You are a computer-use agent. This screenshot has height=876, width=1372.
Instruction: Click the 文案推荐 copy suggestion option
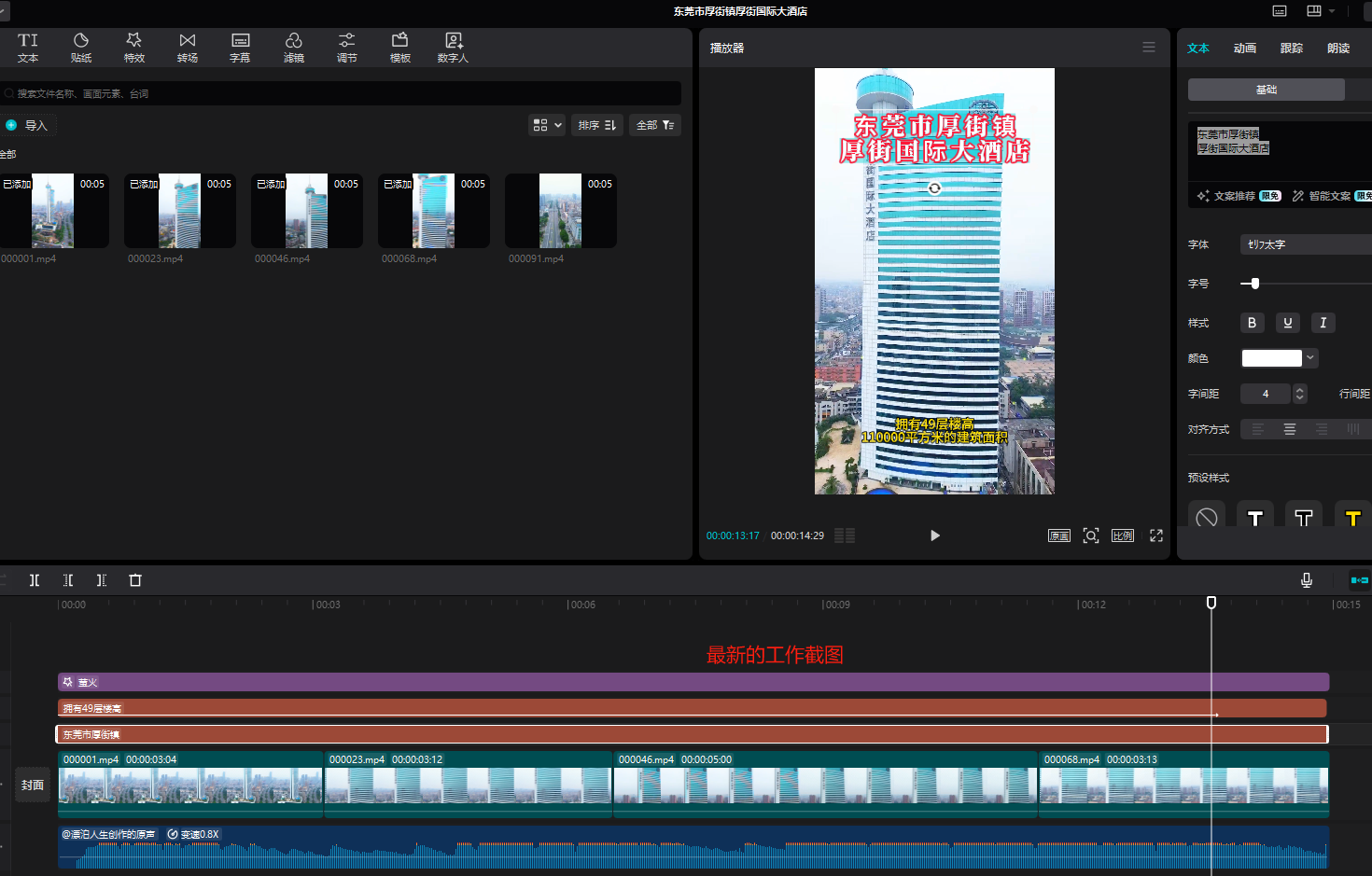(1239, 196)
